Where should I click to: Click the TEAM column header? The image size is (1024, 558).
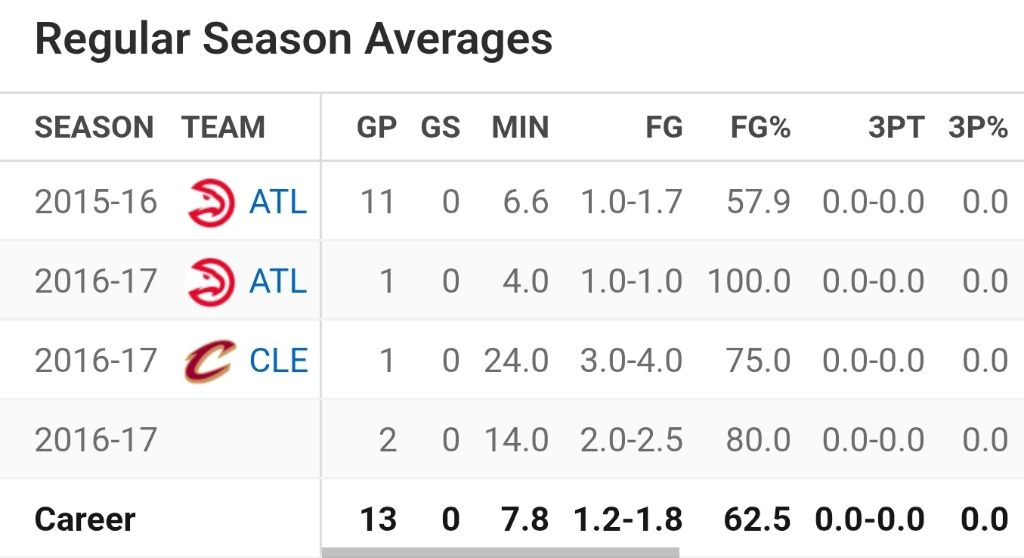click(223, 128)
